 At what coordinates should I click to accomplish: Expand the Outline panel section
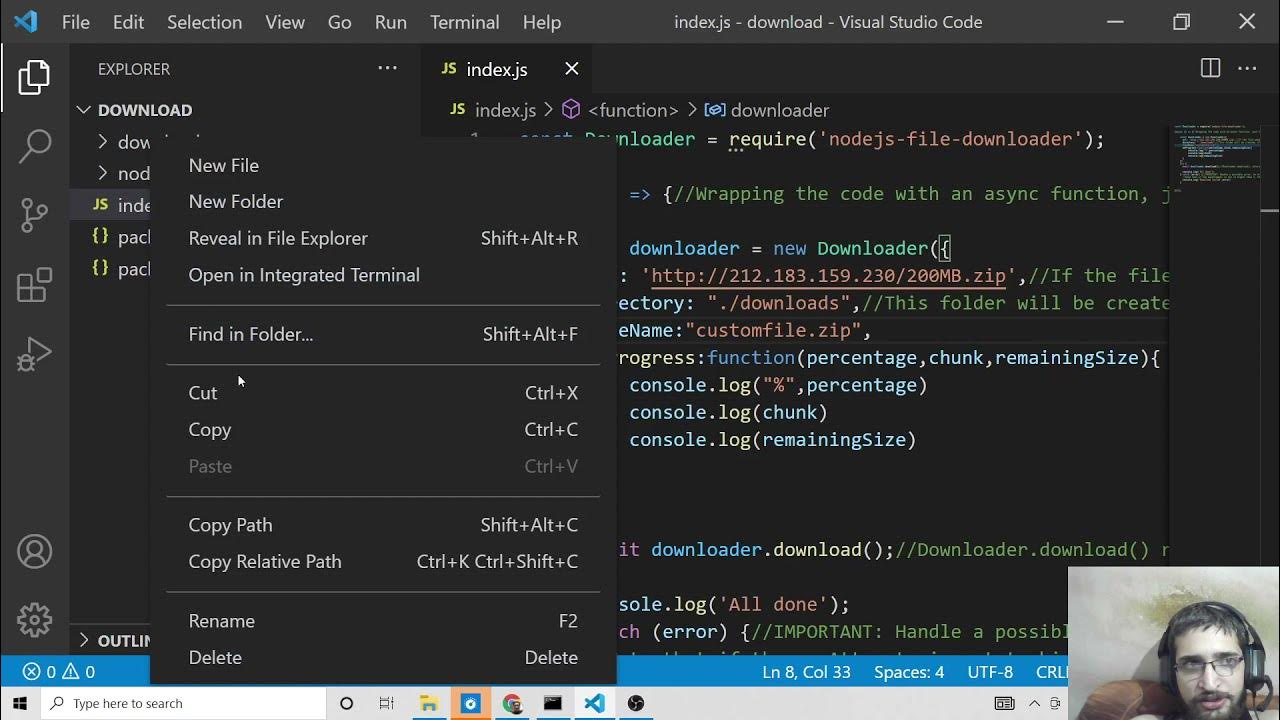coord(84,640)
